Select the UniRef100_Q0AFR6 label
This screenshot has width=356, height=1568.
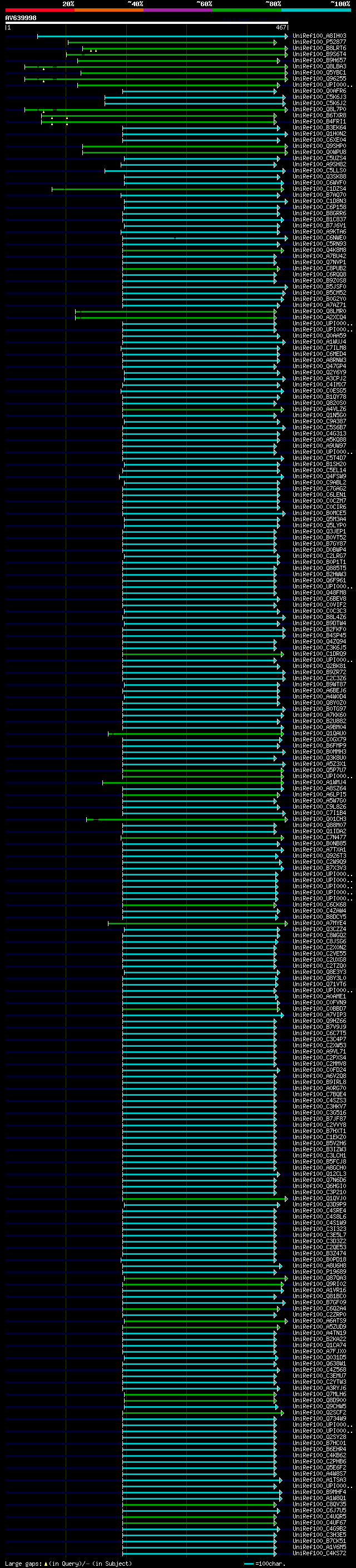tap(319, 91)
